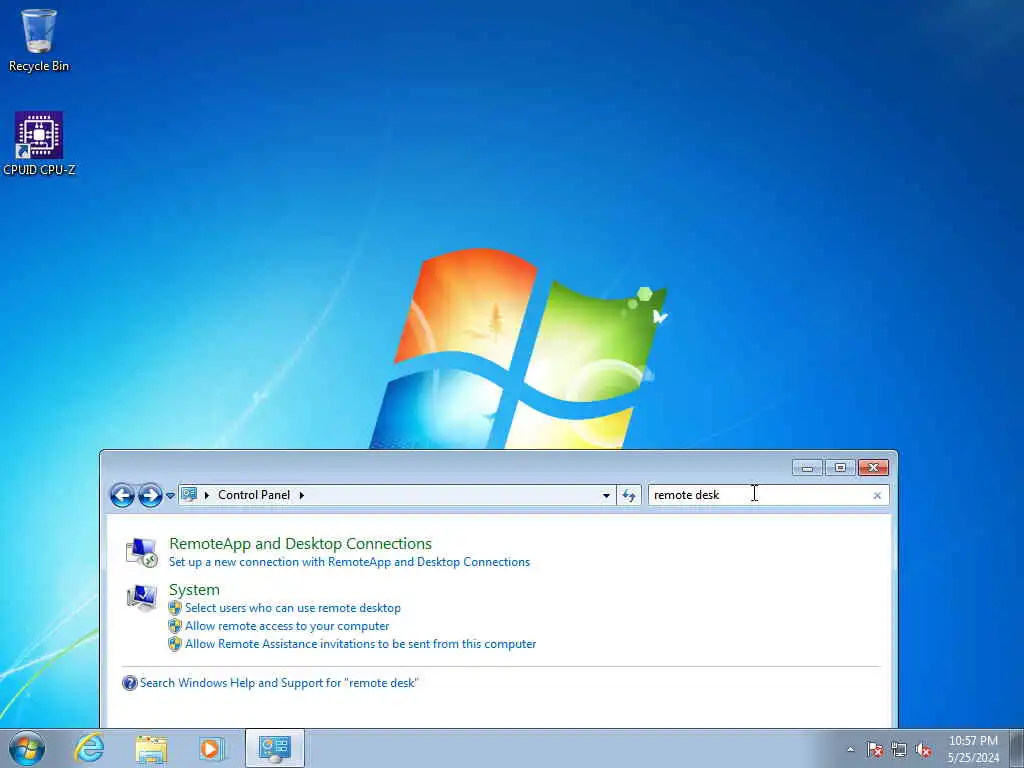
Task: Click the RemoteApp and Desktop Connections icon
Action: point(141,552)
